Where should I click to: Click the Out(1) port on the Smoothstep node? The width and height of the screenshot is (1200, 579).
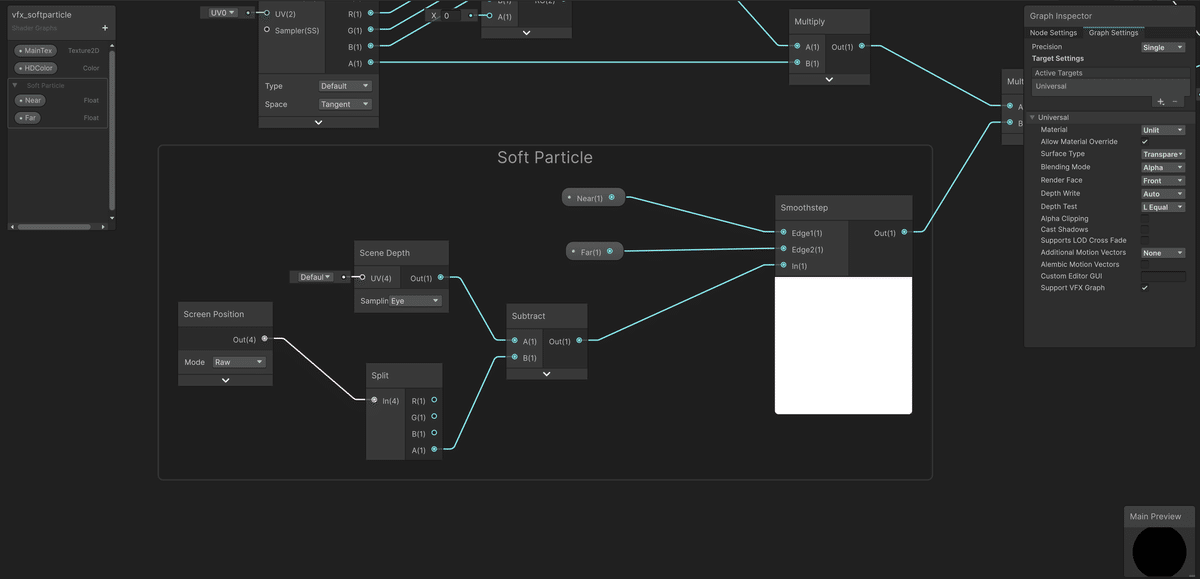pos(903,232)
